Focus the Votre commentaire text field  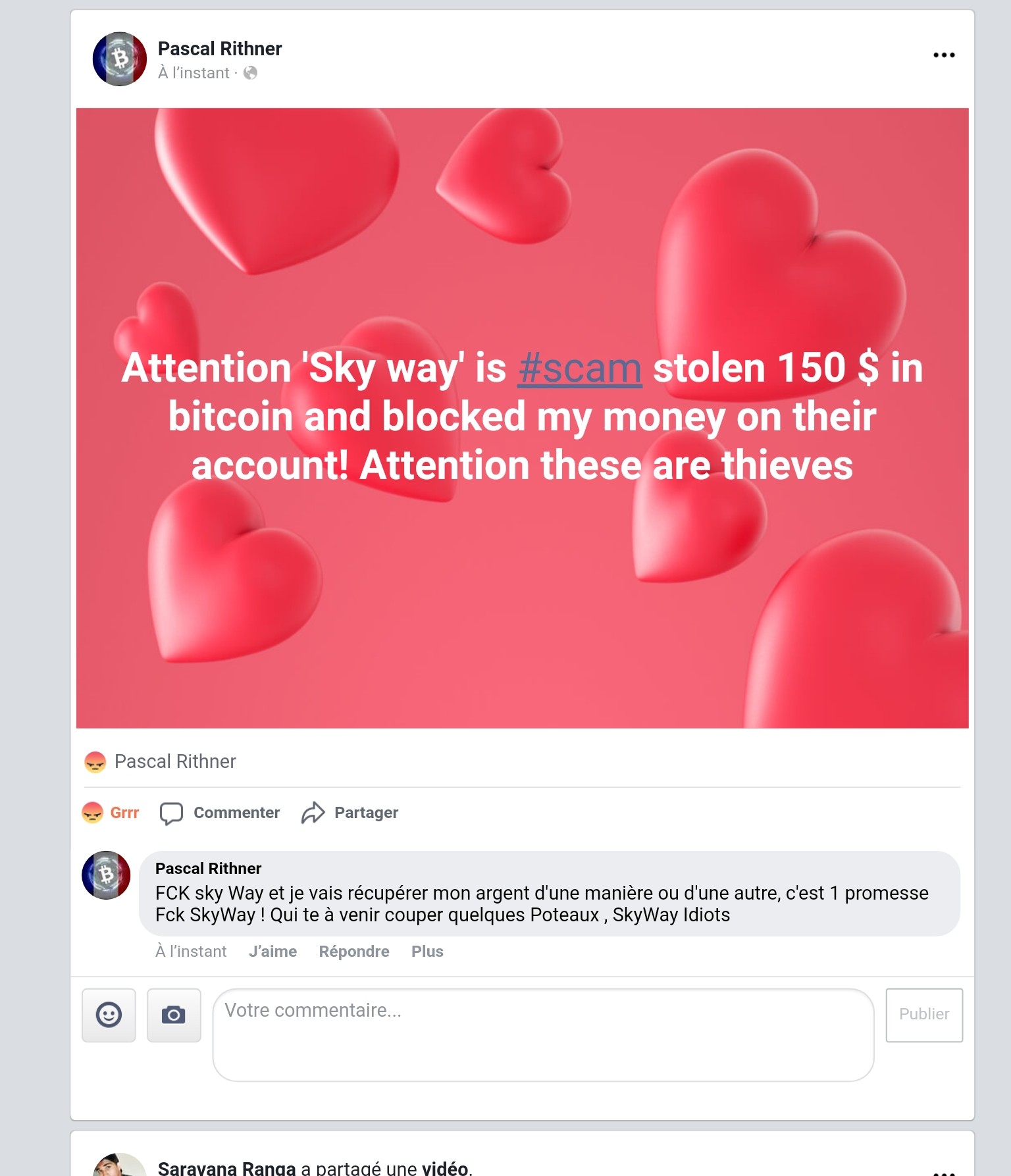(543, 1035)
